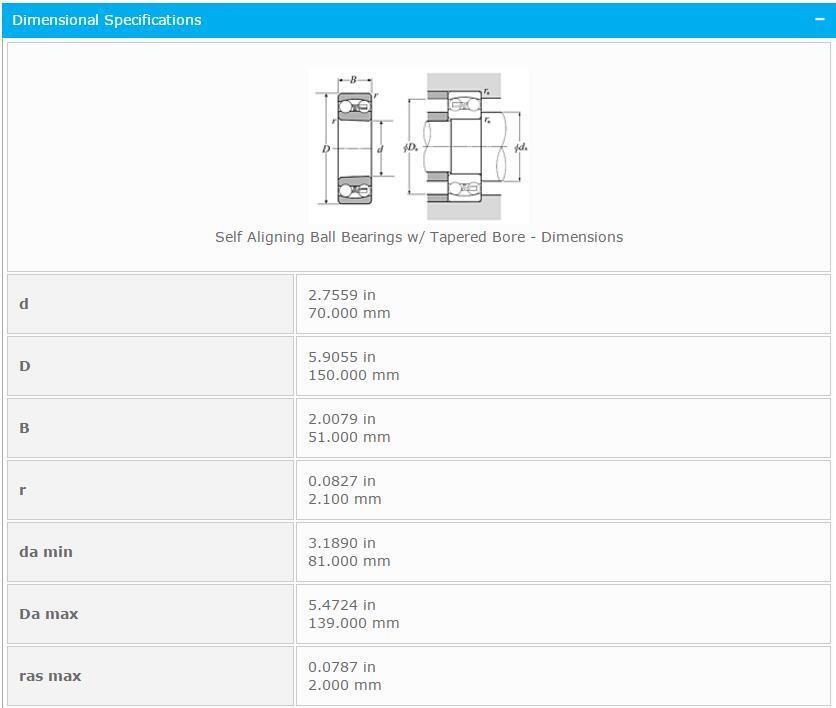The image size is (836, 708).
Task: Click the 2.100 mm chamfer value
Action: [345, 499]
